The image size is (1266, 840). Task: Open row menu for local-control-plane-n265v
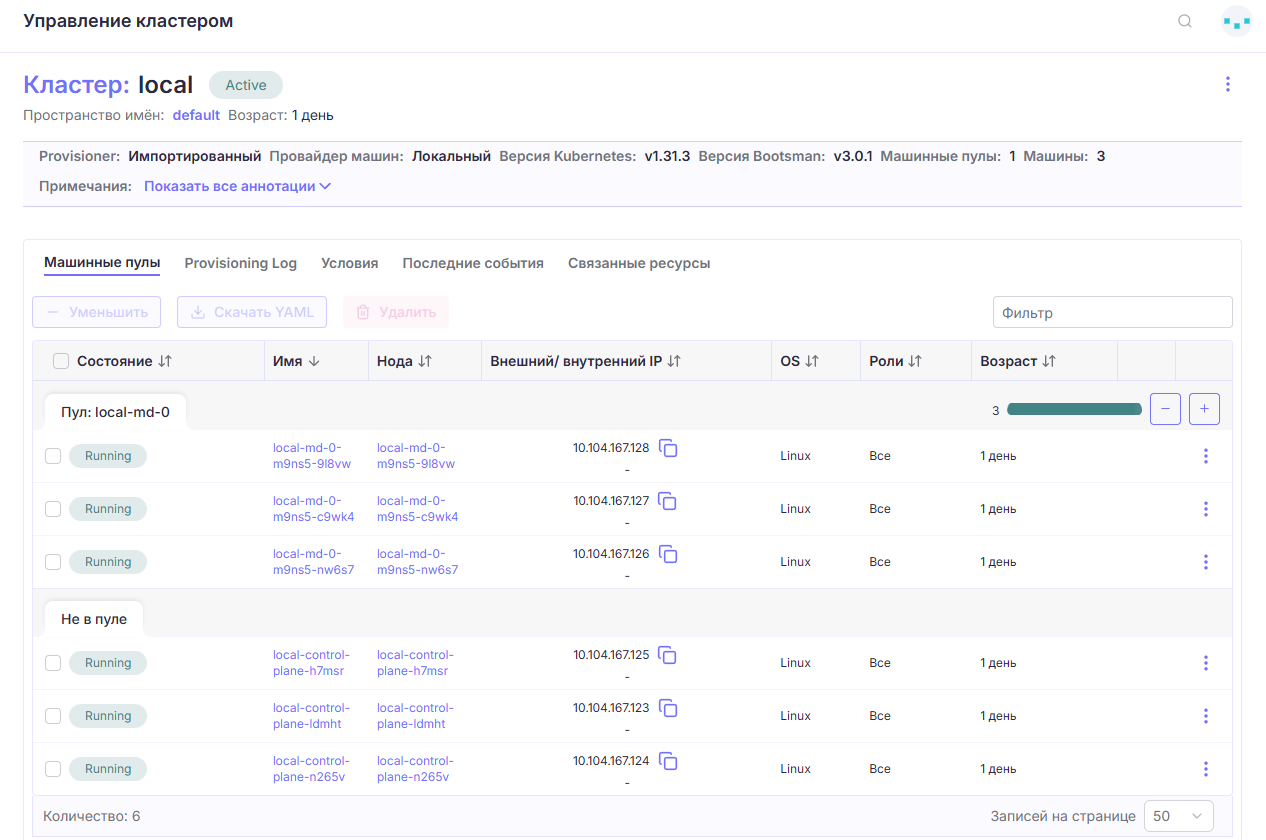[x=1205, y=769]
